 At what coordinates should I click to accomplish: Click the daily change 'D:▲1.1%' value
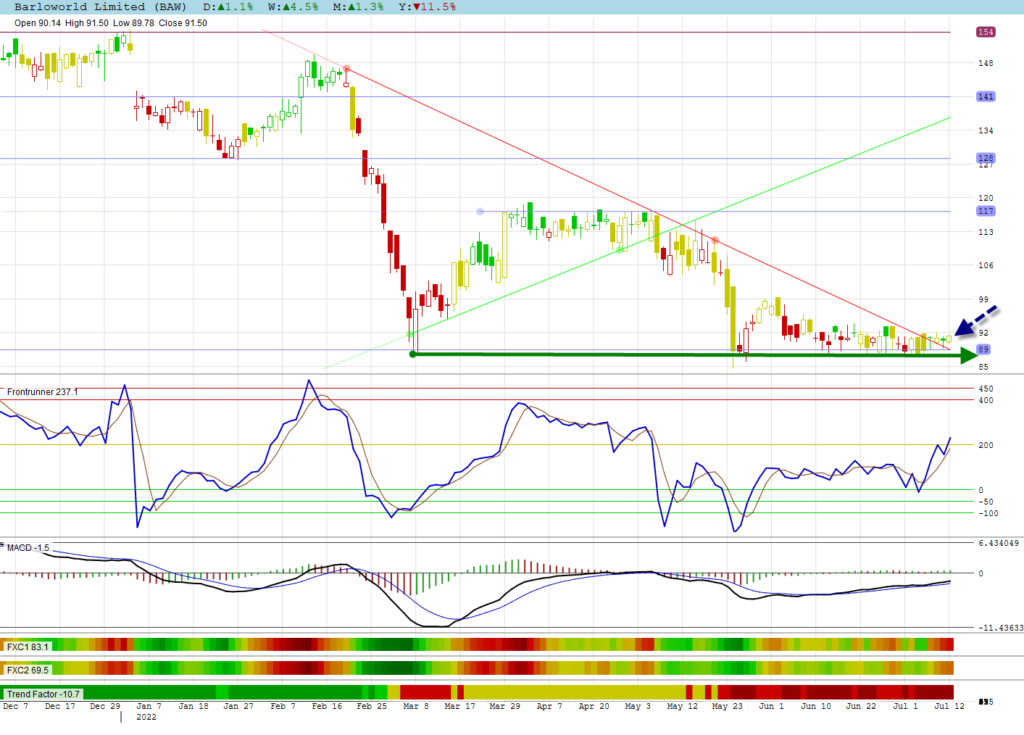[x=228, y=7]
